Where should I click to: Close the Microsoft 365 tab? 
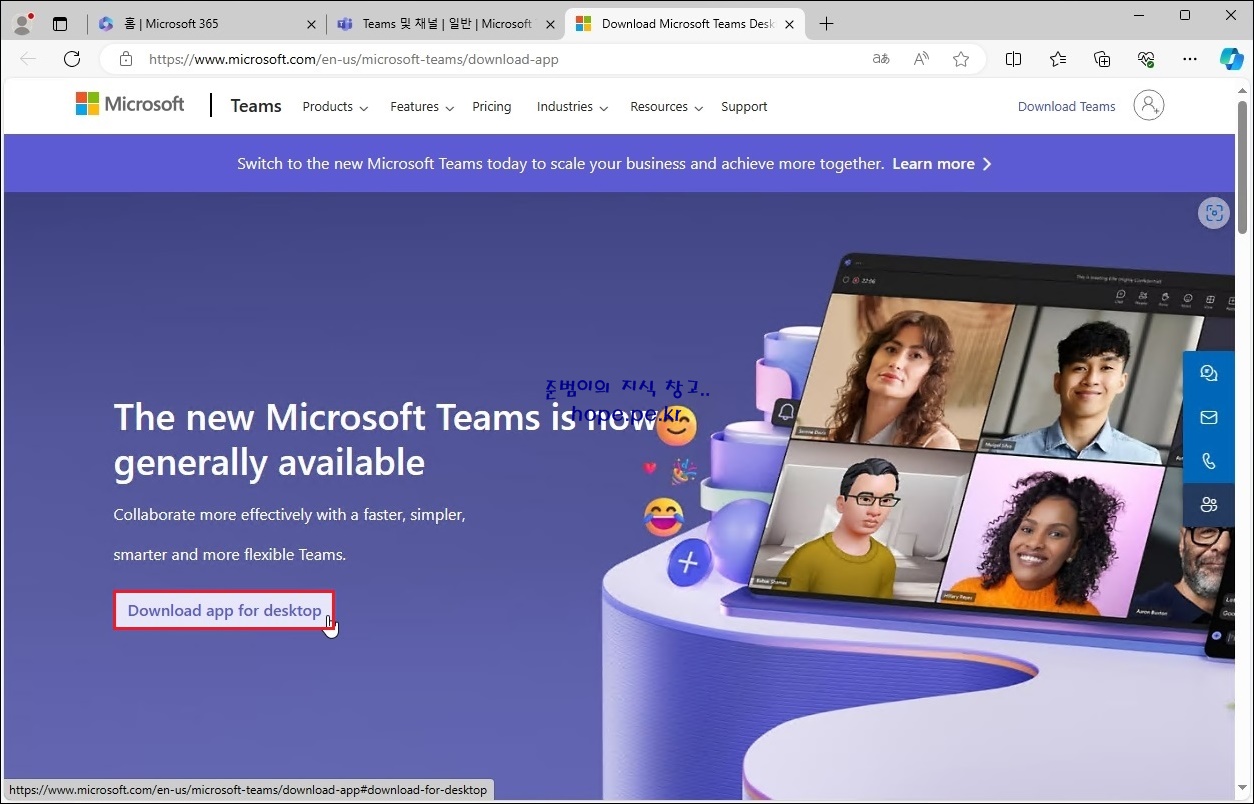pos(310,24)
